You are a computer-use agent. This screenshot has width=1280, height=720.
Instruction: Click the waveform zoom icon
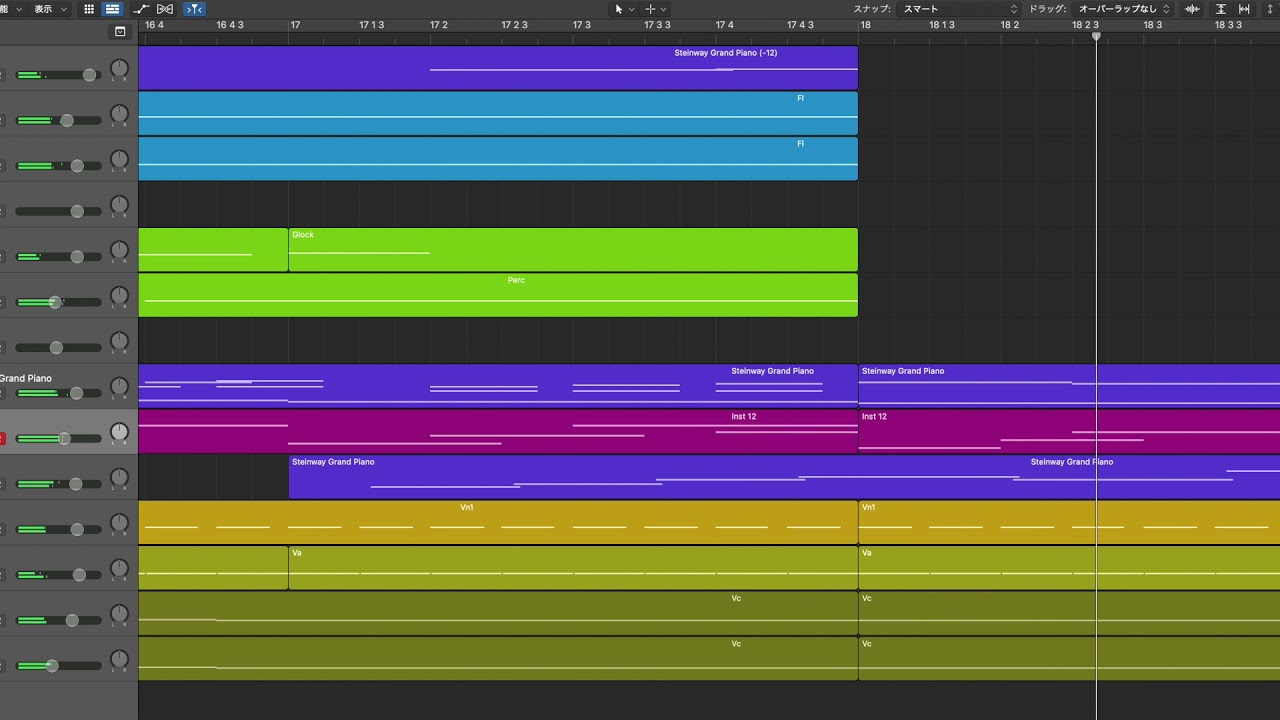pyautogui.click(x=1192, y=9)
